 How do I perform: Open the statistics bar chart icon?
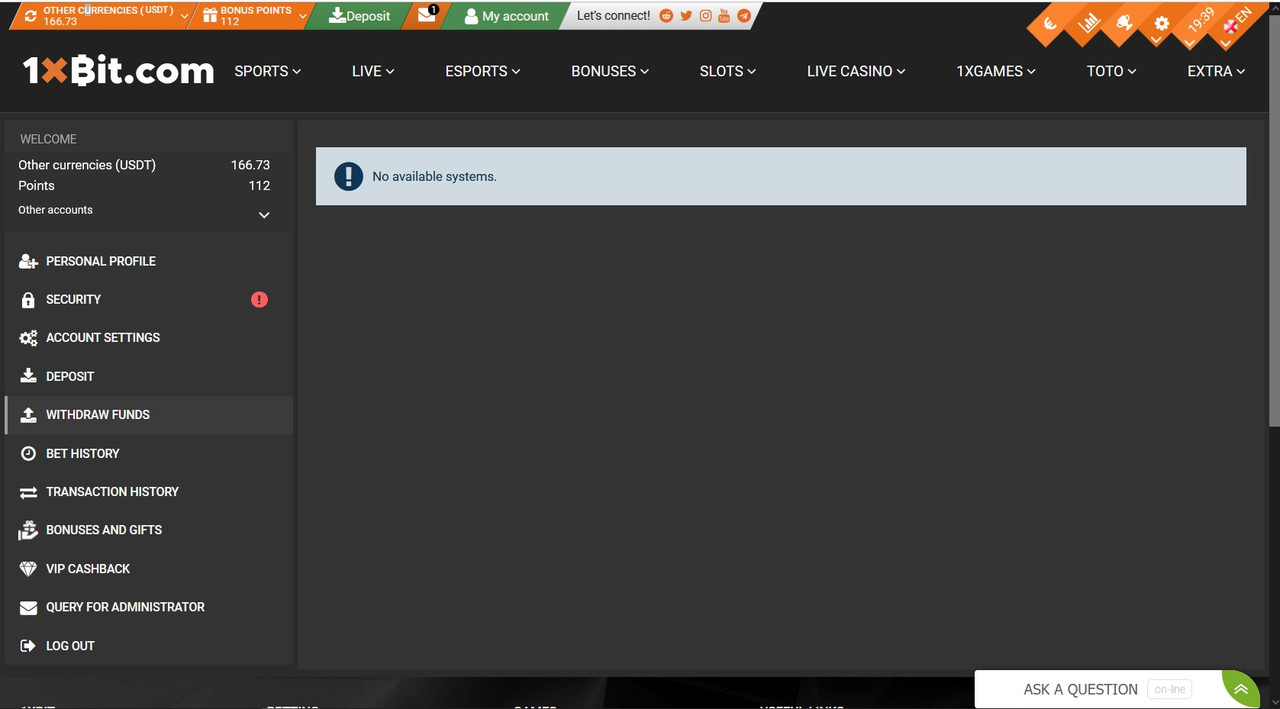[x=1088, y=22]
